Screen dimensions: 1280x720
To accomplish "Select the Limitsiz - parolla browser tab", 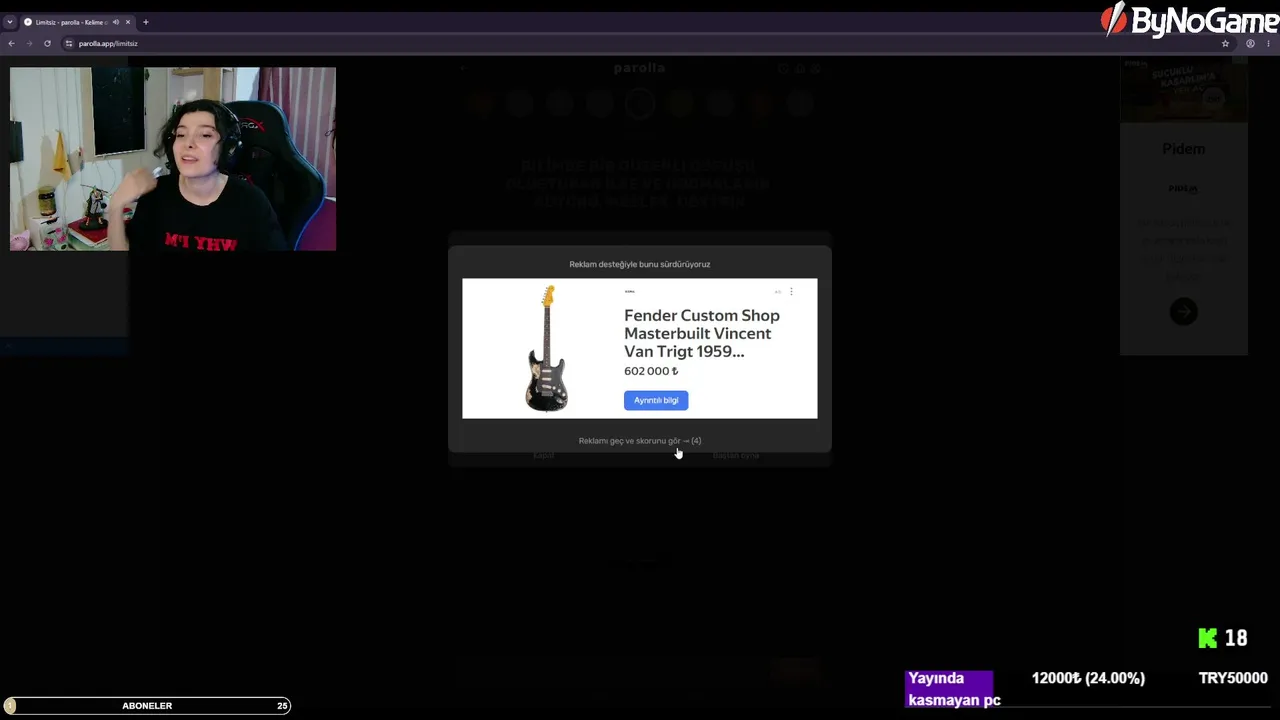I will pos(70,22).
